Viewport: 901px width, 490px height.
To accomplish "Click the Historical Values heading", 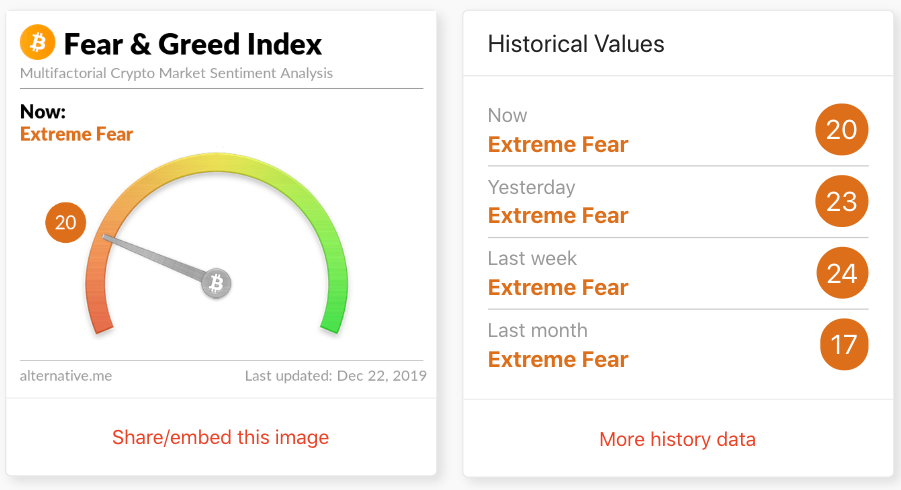I will 576,44.
